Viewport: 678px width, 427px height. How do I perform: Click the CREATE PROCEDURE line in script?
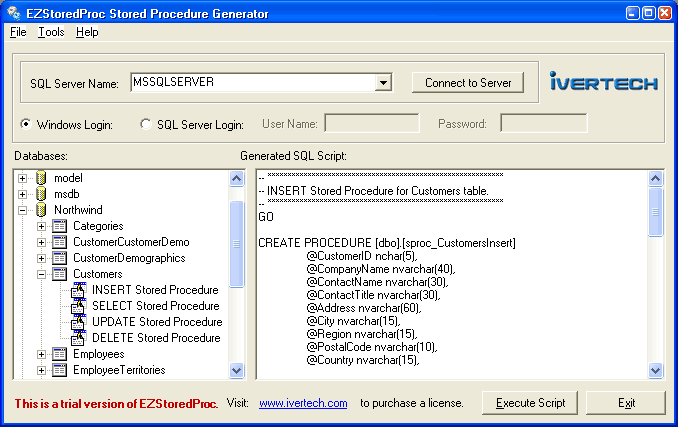click(x=387, y=243)
